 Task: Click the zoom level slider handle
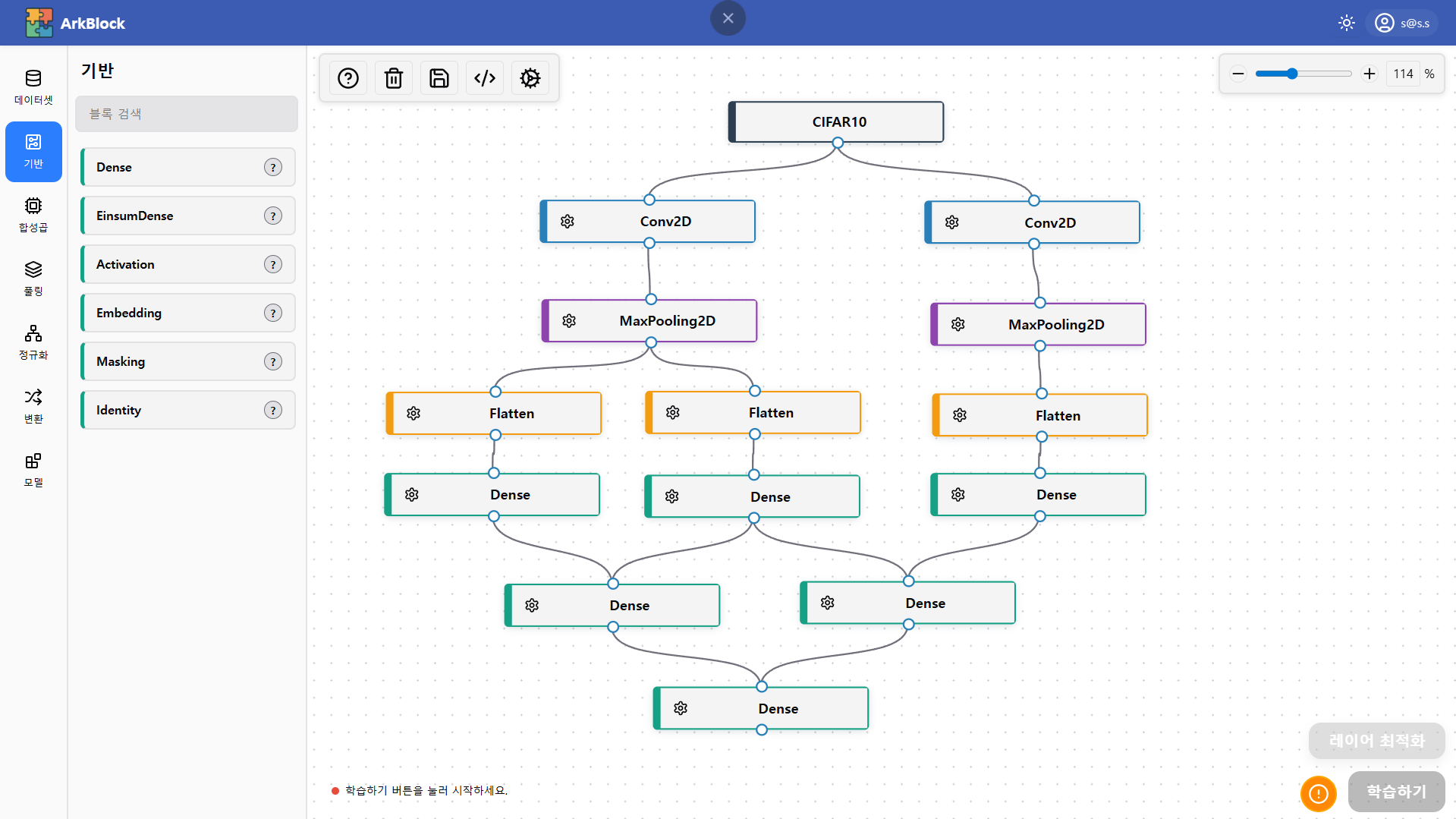(1292, 74)
